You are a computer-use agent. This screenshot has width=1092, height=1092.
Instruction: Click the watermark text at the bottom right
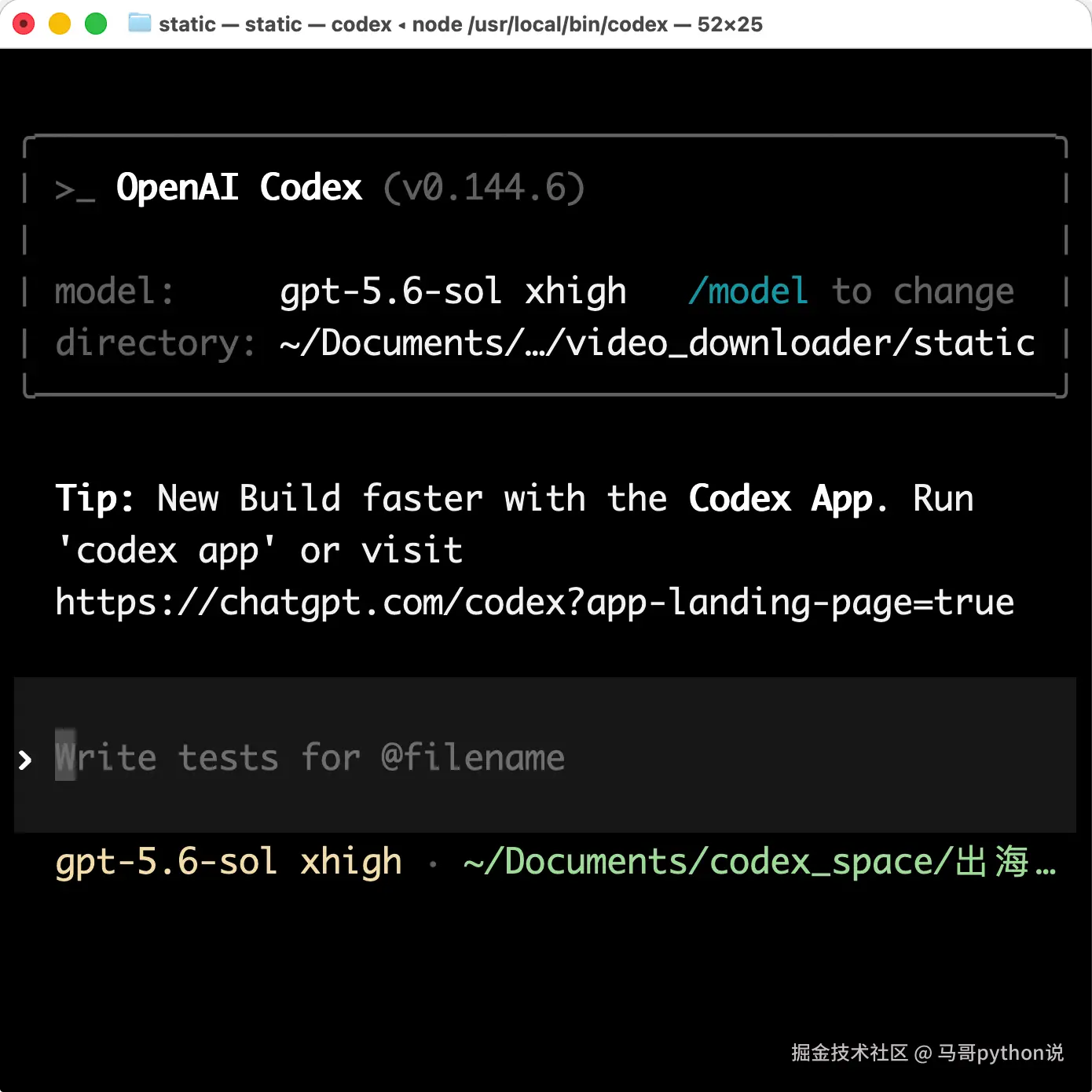(x=927, y=1053)
